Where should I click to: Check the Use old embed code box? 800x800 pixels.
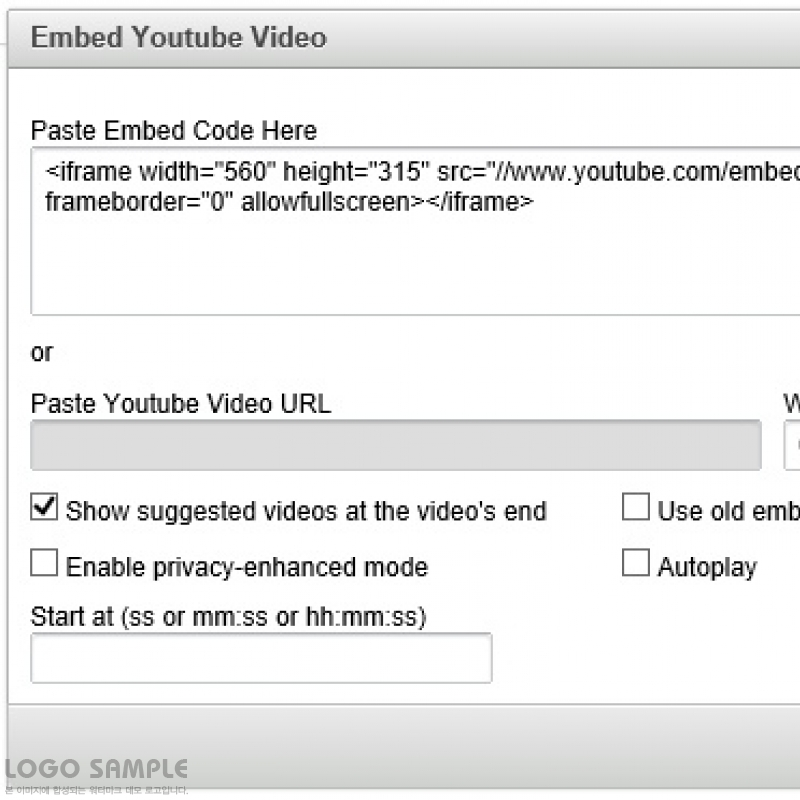pyautogui.click(x=636, y=508)
